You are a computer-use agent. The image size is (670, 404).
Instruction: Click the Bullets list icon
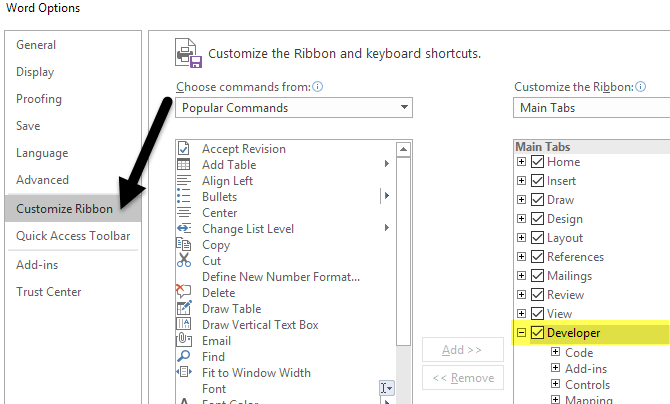coord(184,197)
